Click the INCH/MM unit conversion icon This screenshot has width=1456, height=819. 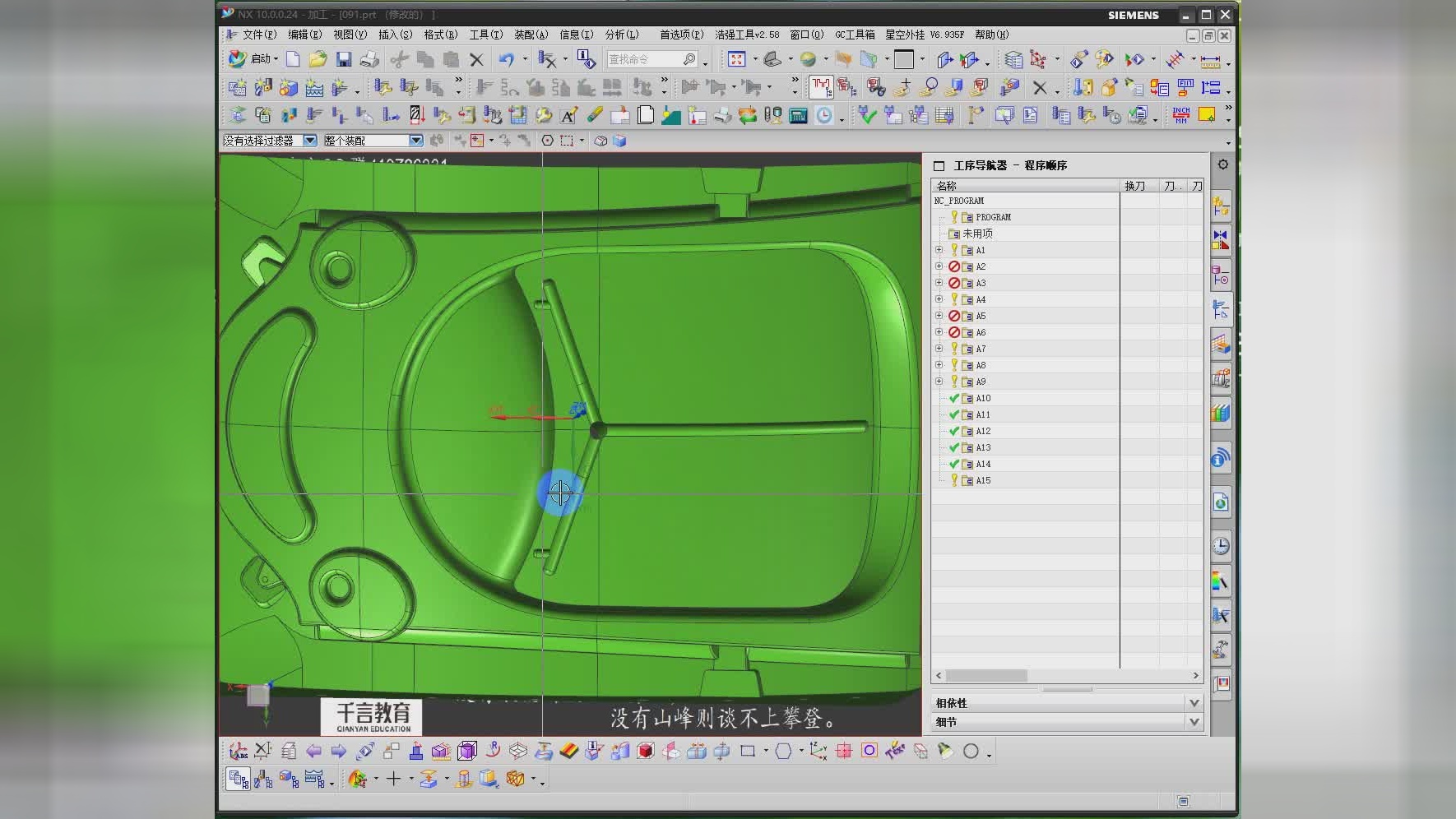pos(1181,115)
